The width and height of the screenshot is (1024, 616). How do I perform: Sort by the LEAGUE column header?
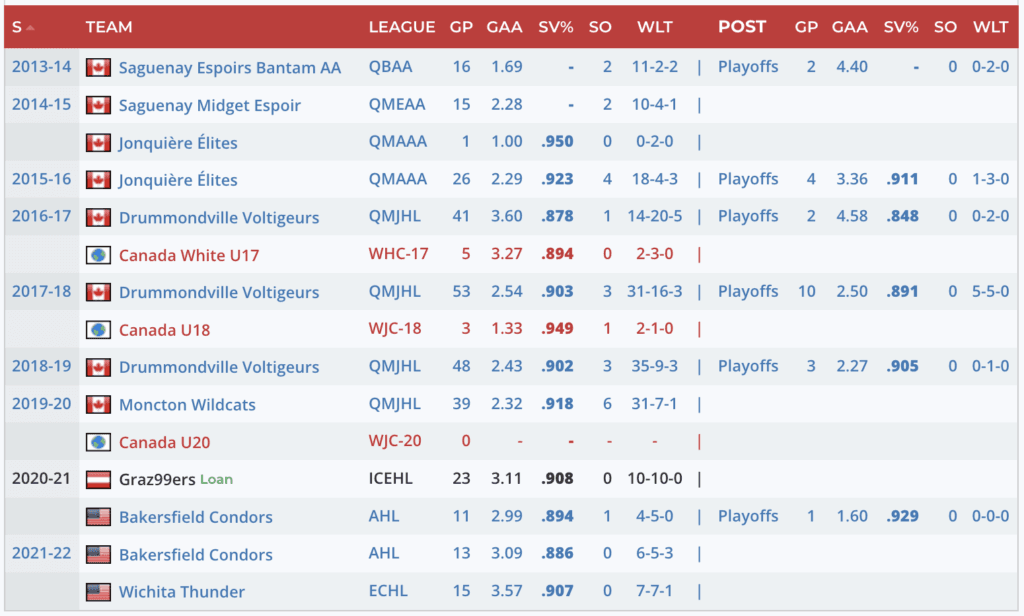pyautogui.click(x=401, y=28)
